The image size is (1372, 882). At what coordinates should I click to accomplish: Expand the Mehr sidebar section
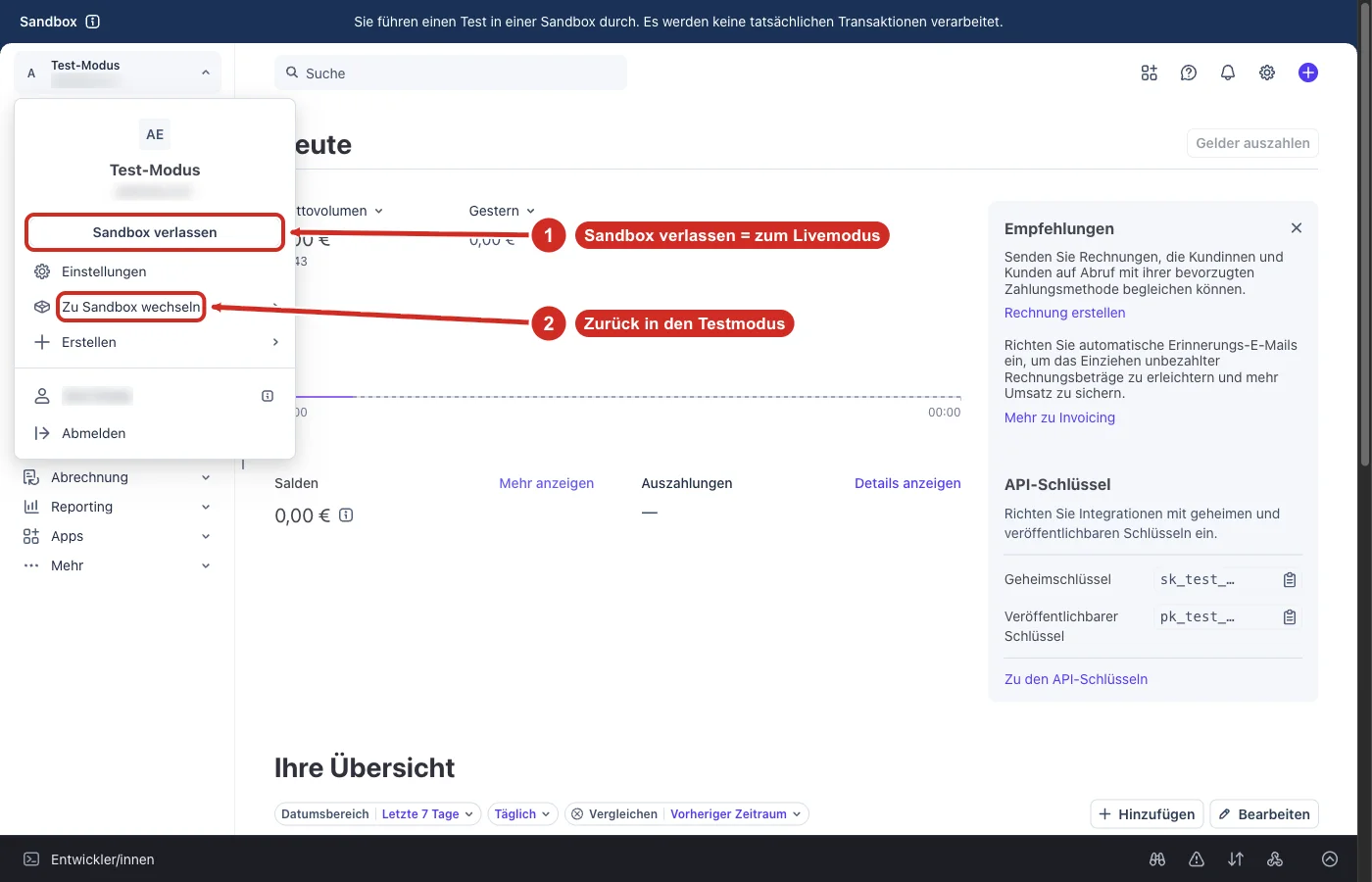118,565
